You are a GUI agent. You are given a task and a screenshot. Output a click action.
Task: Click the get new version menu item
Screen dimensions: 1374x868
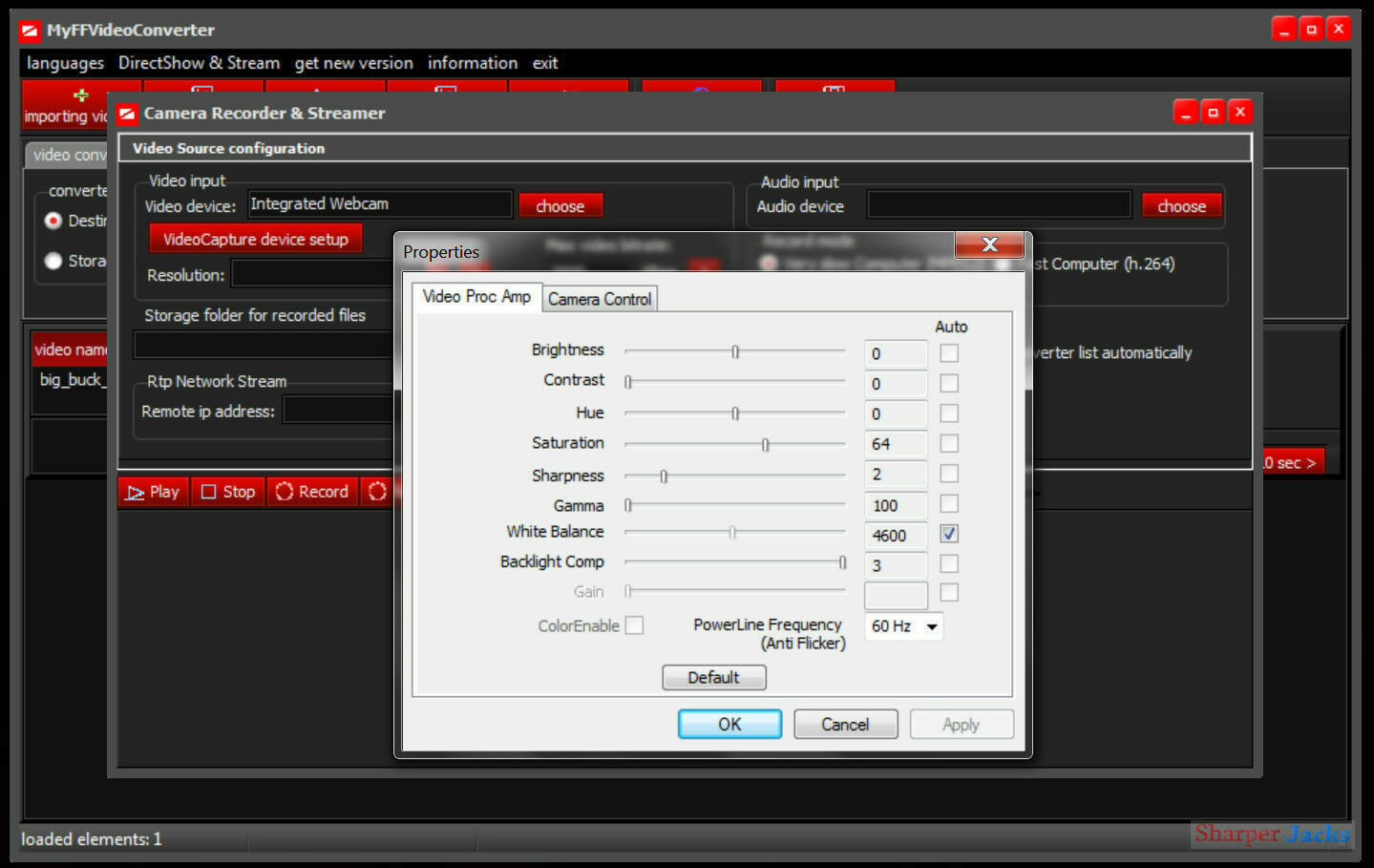coord(354,63)
